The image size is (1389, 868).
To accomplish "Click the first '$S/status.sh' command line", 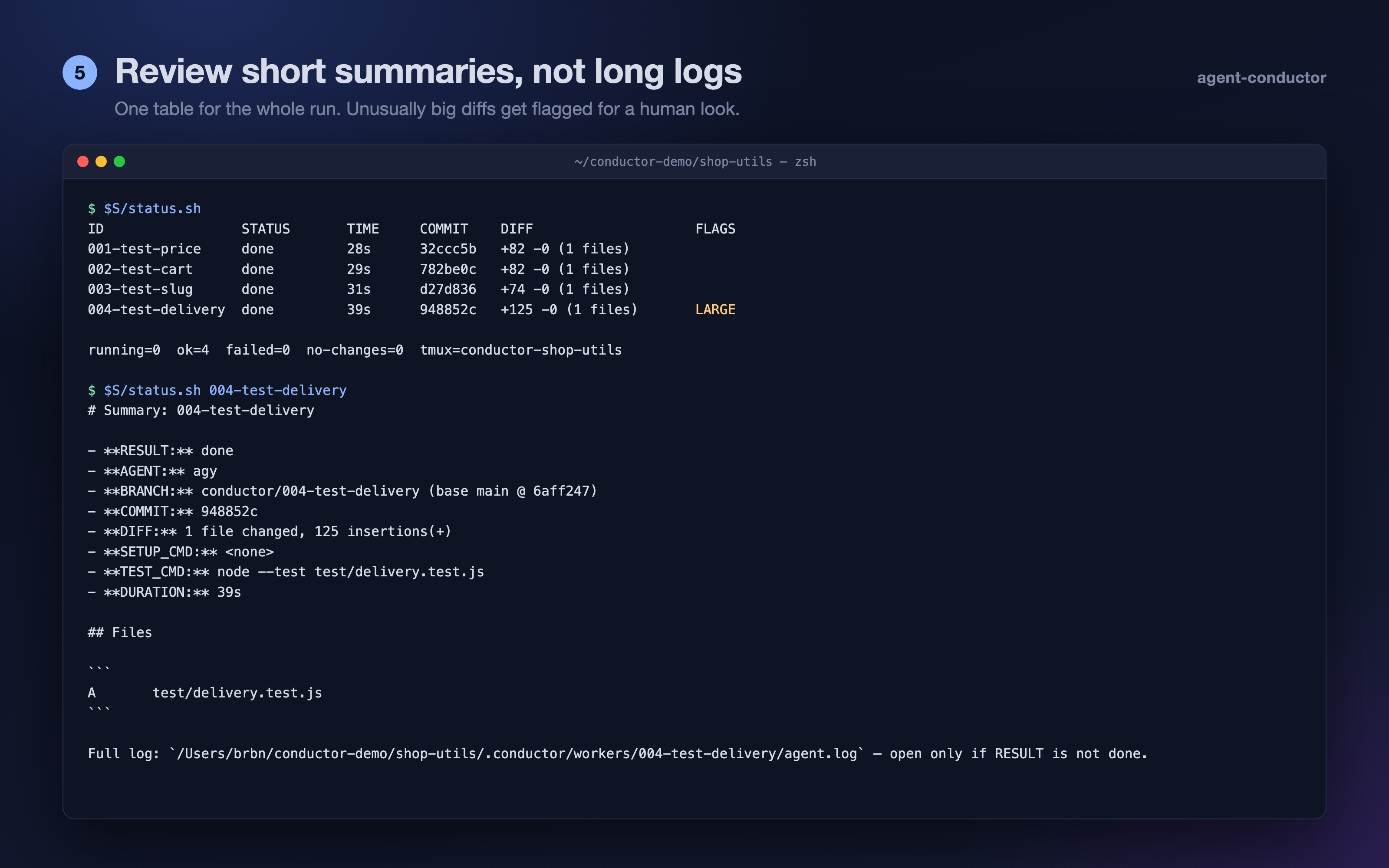I will (144, 208).
